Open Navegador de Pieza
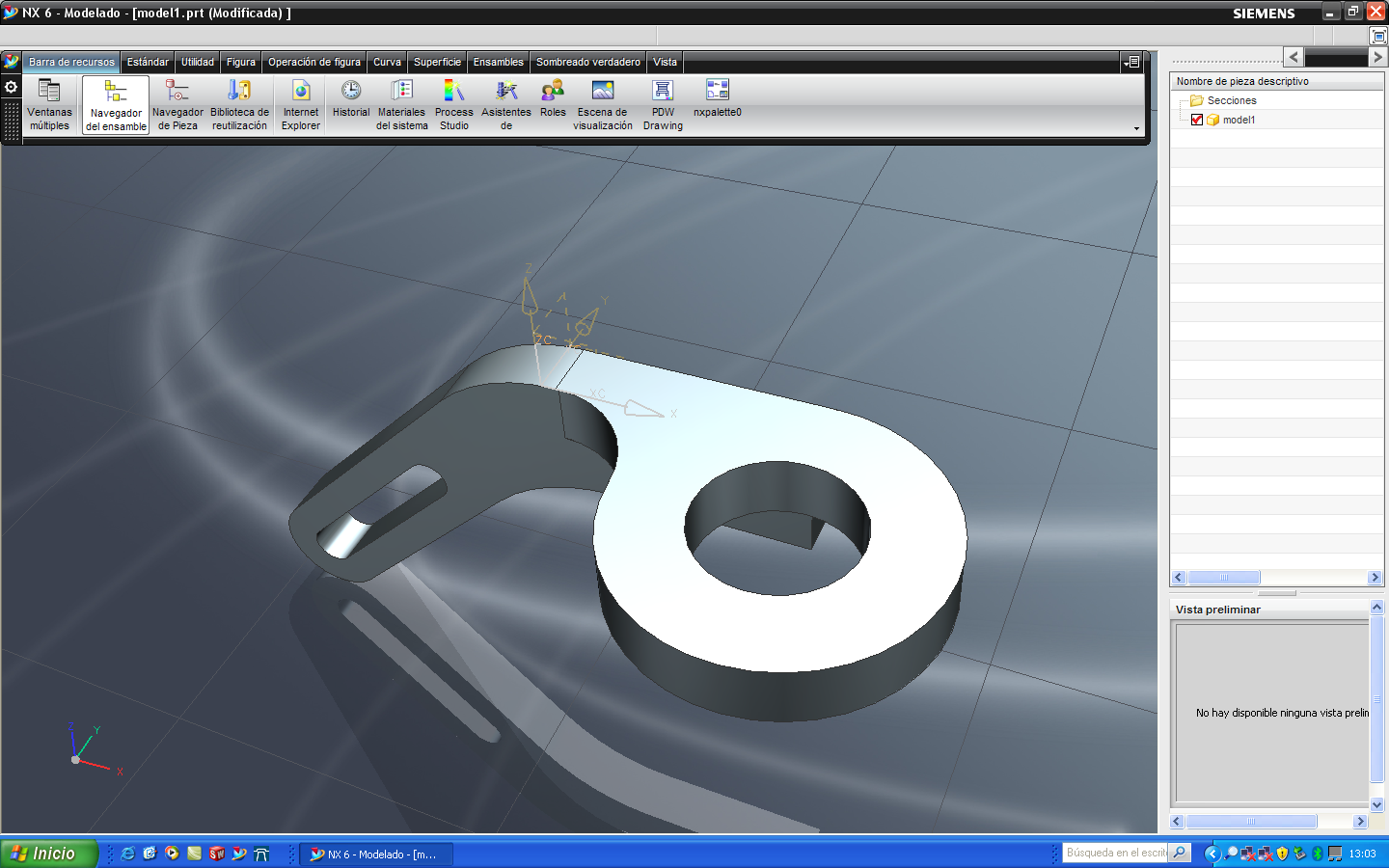1389x868 pixels. click(x=177, y=104)
